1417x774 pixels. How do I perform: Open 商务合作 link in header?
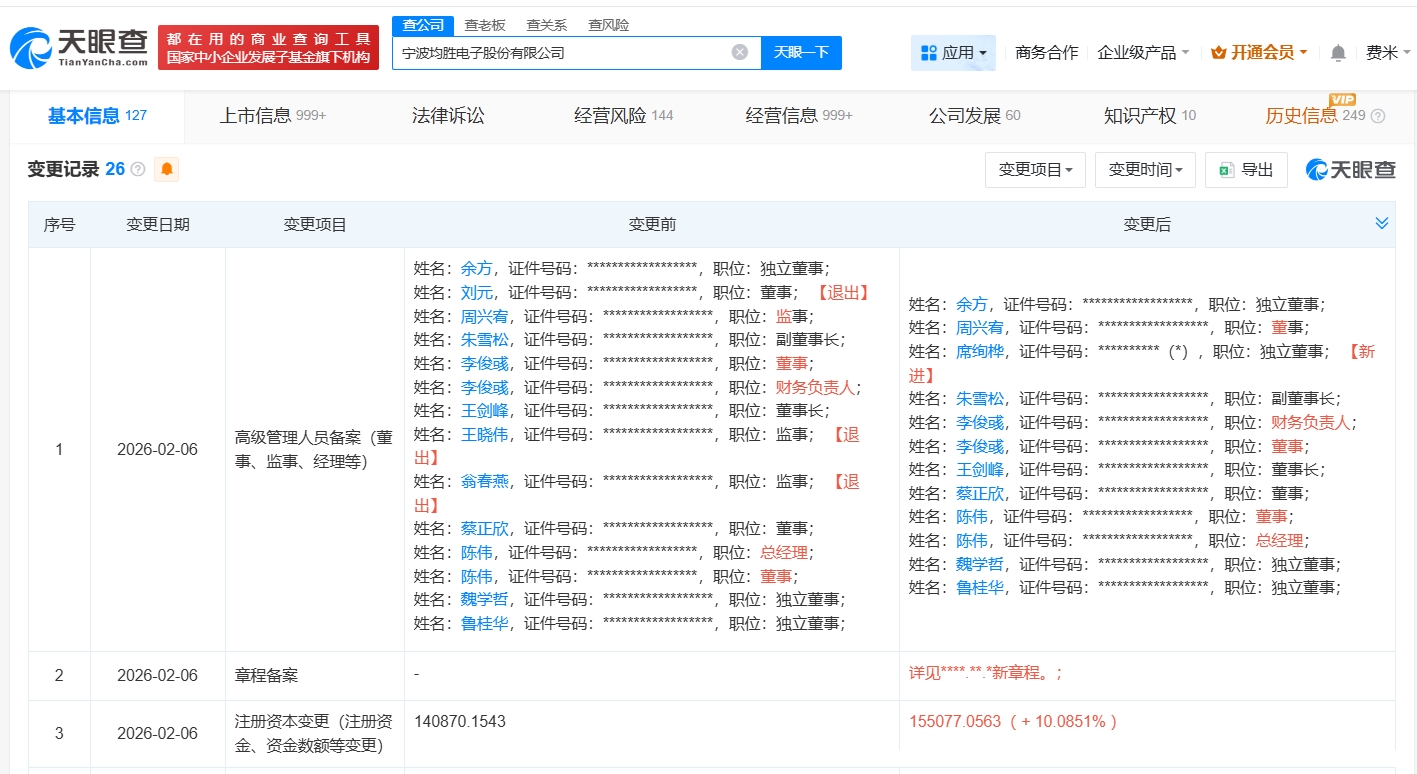click(1046, 53)
